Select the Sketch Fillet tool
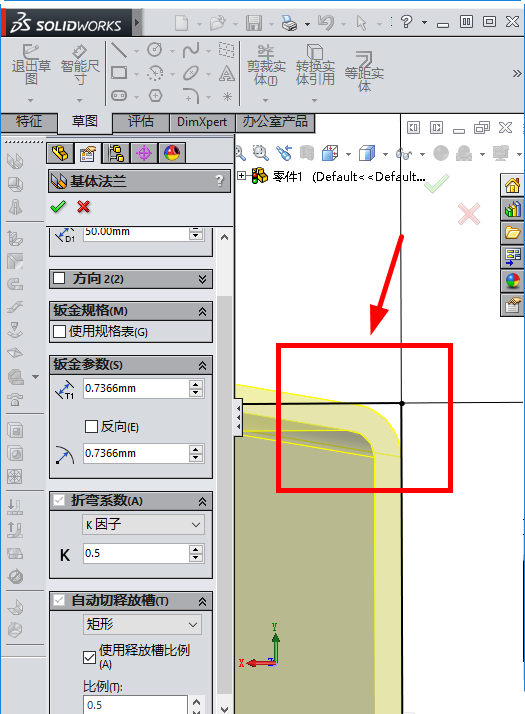 (x=191, y=96)
